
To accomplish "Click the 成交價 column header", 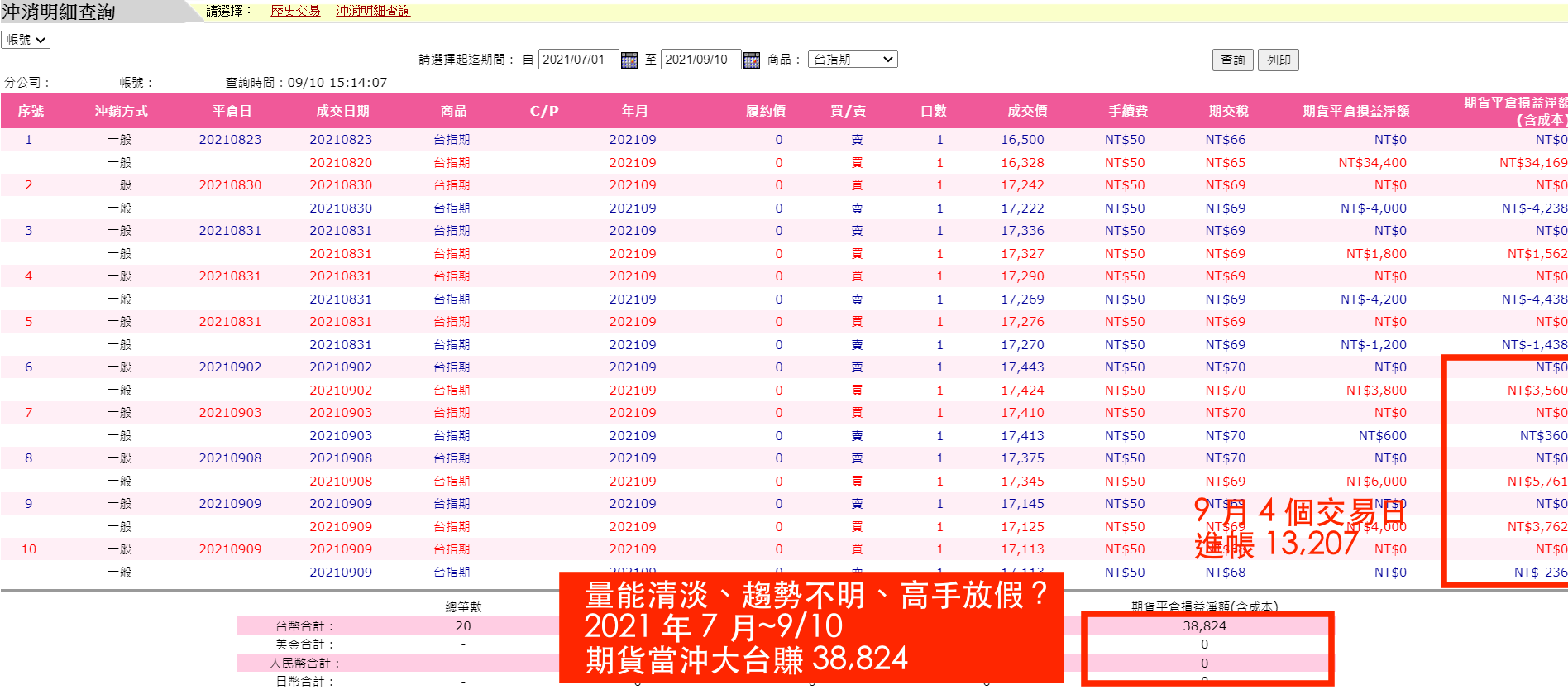I will (1027, 111).
